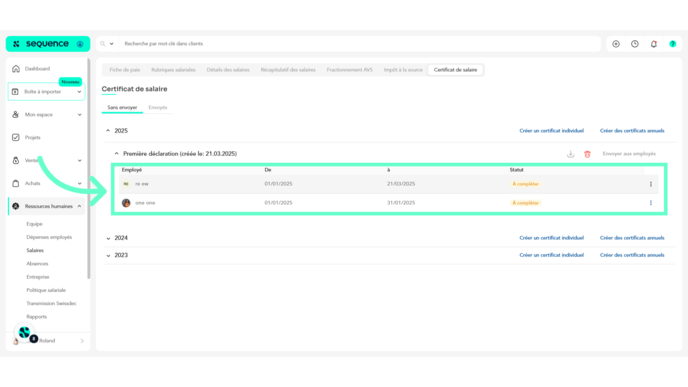Screen dimensions: 688x387
Task: Click Créer des certificats annuels for 2025
Action: (632, 131)
